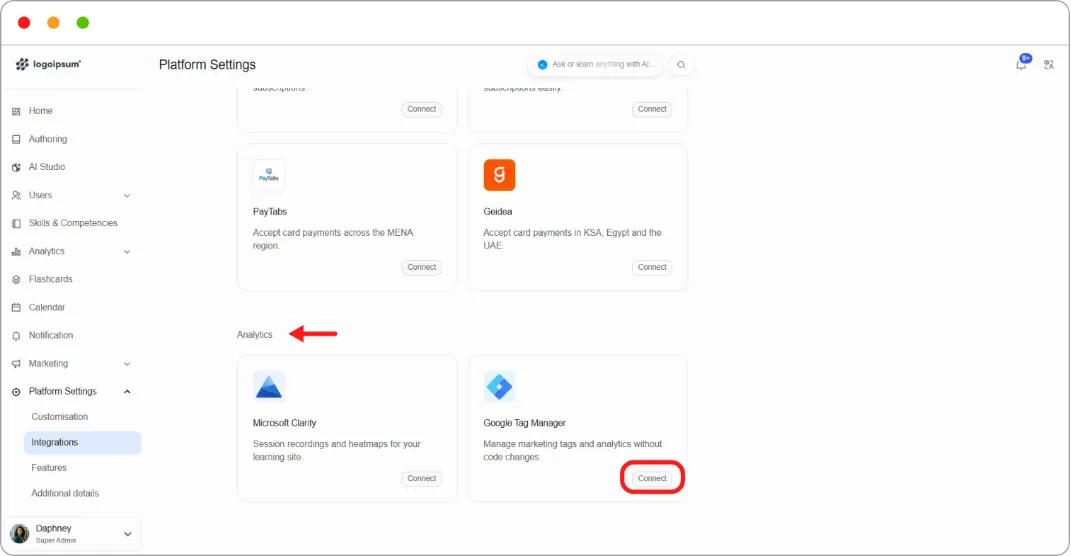Viewport: 1071px width, 556px height.
Task: Connect PayTabs integration
Action: (421, 267)
